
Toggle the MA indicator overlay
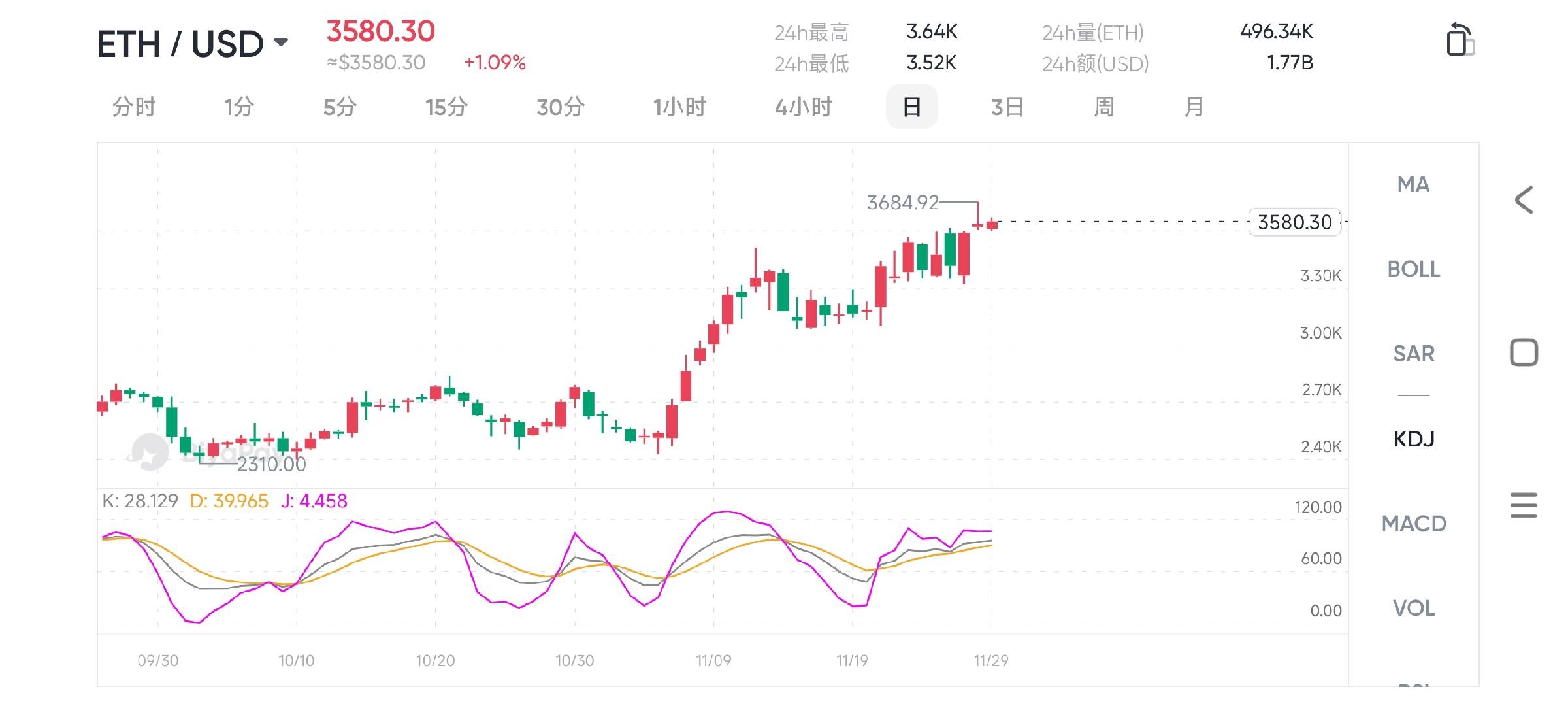1413,185
